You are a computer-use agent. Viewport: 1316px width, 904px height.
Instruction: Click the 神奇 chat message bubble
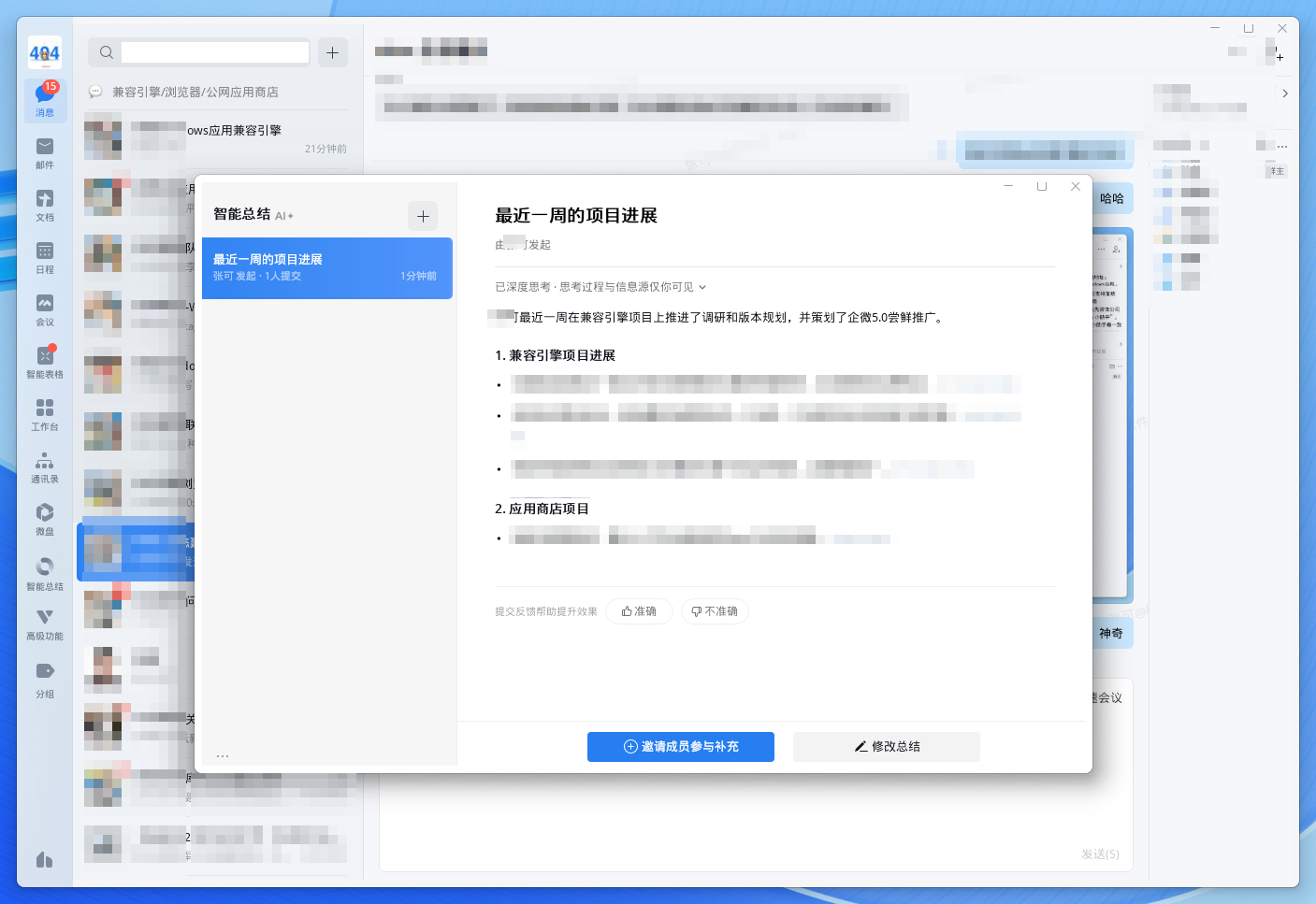(1111, 634)
